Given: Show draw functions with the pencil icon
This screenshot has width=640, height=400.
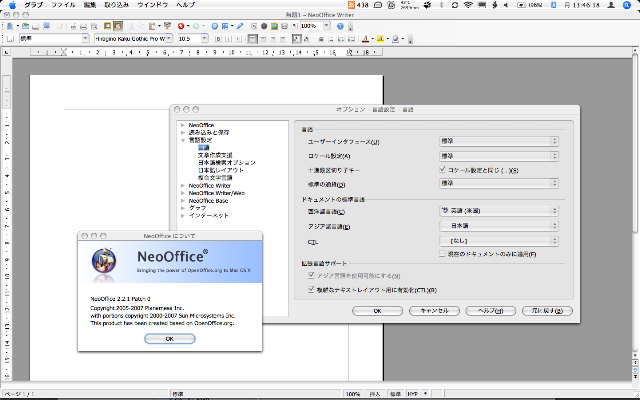Looking at the screenshot, I should [x=240, y=26].
